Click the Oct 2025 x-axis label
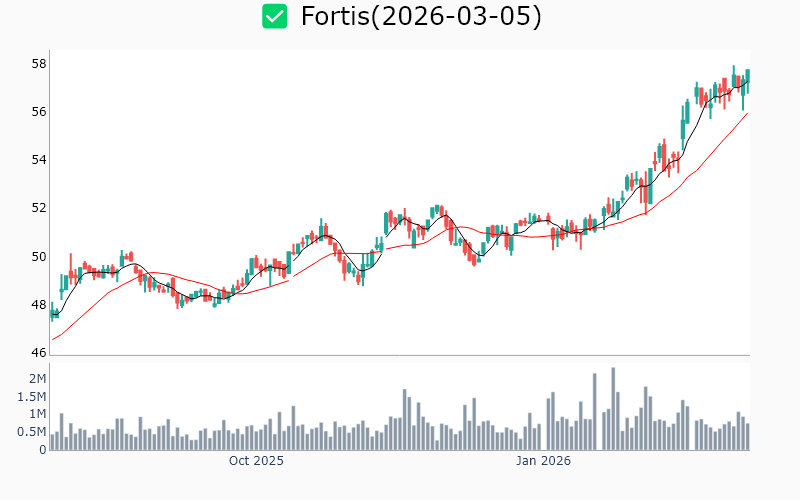The width and height of the screenshot is (800, 500). point(256,461)
